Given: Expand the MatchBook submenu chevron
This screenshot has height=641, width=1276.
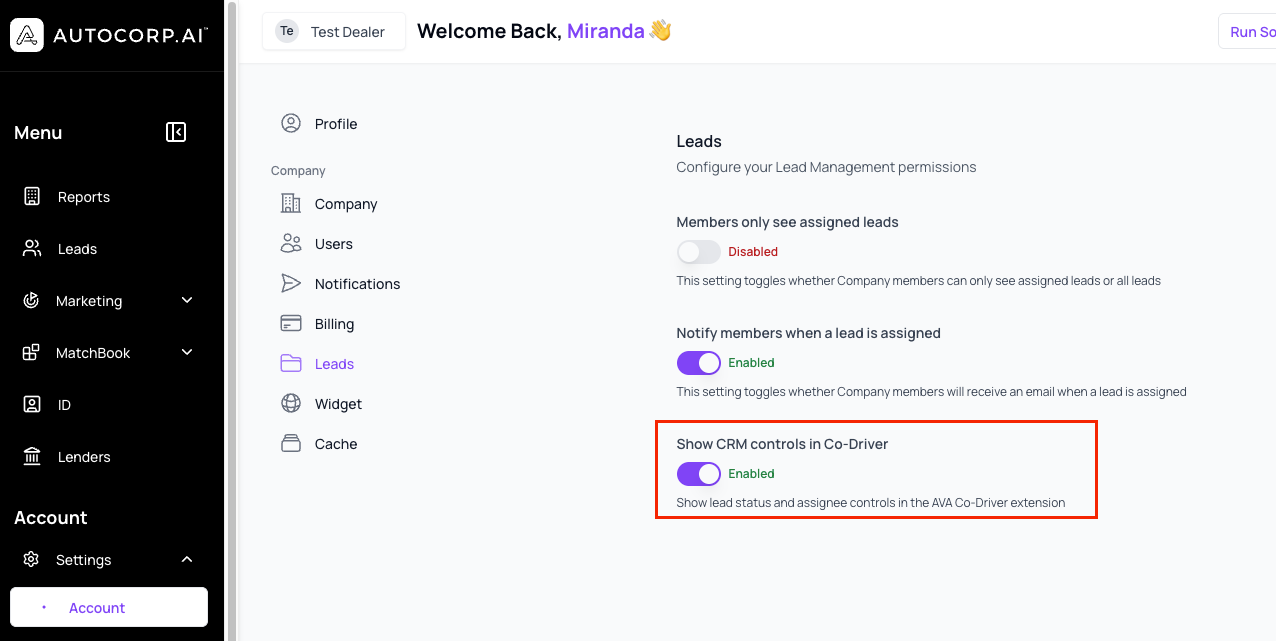Looking at the screenshot, I should click(x=187, y=352).
